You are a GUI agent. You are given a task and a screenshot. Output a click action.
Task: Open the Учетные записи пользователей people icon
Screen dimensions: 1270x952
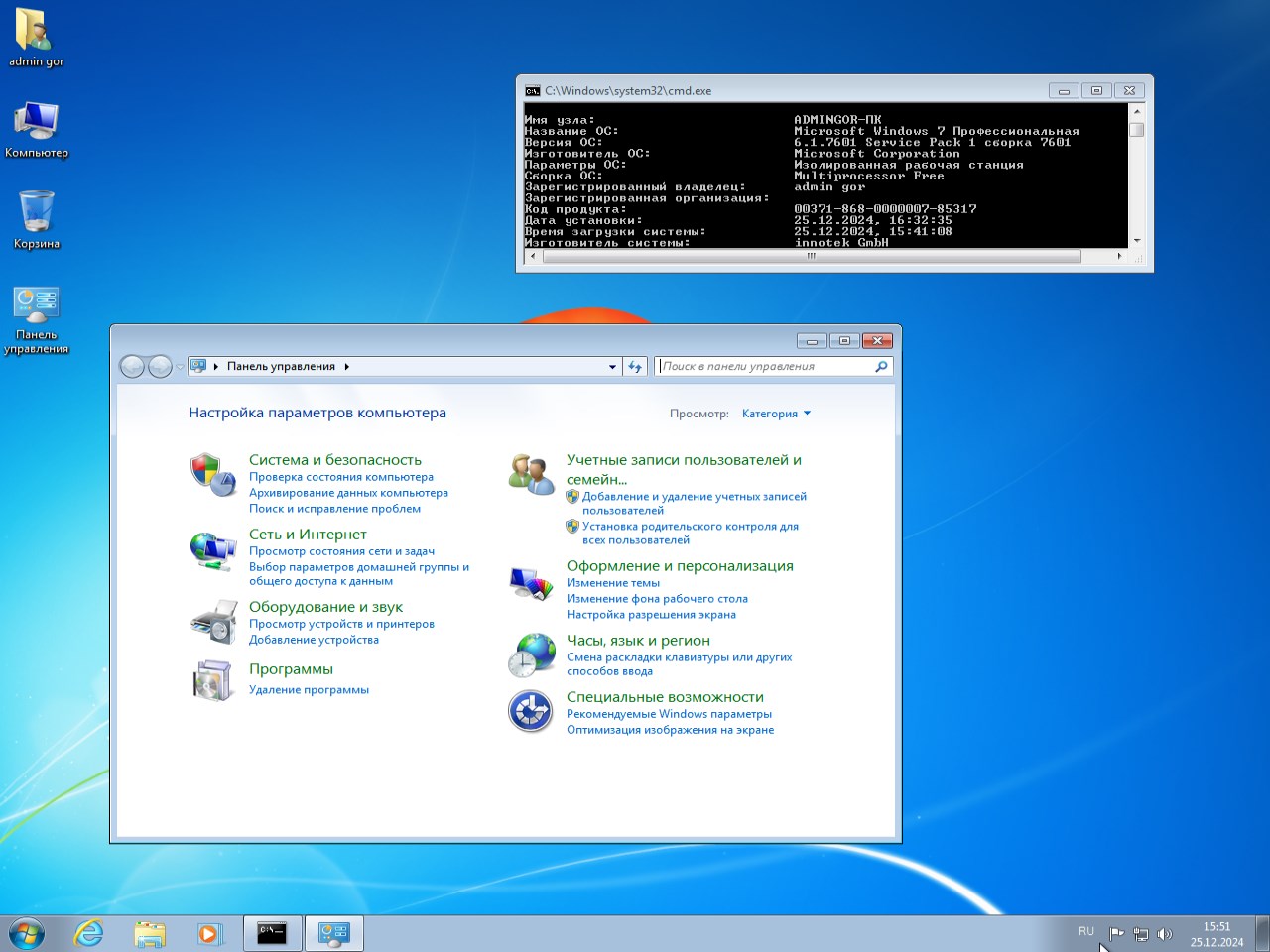pyautogui.click(x=531, y=474)
